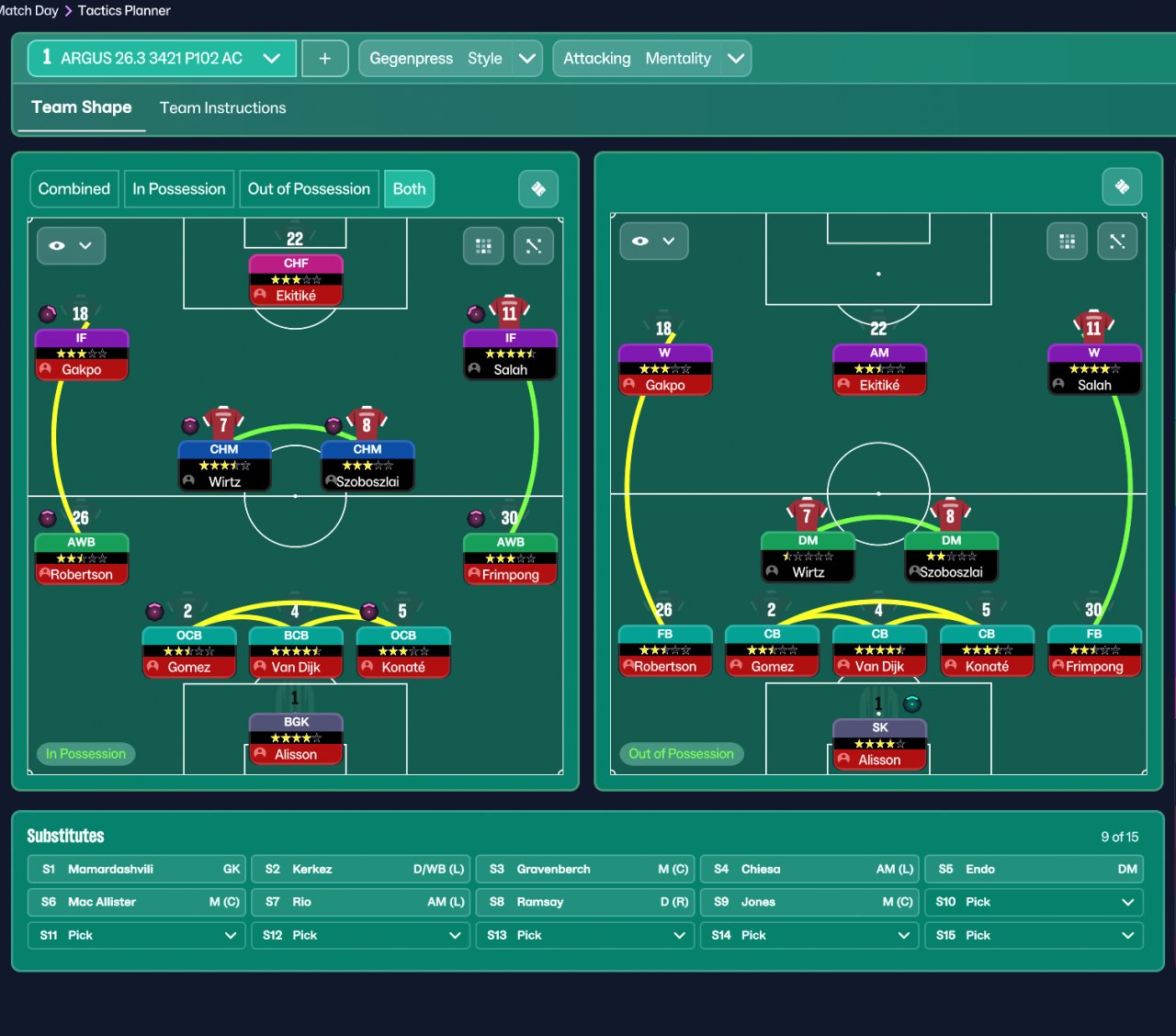The image size is (1176, 1036).
Task: Open the S14 Pick substitute dropdown
Action: pyautogui.click(x=809, y=935)
